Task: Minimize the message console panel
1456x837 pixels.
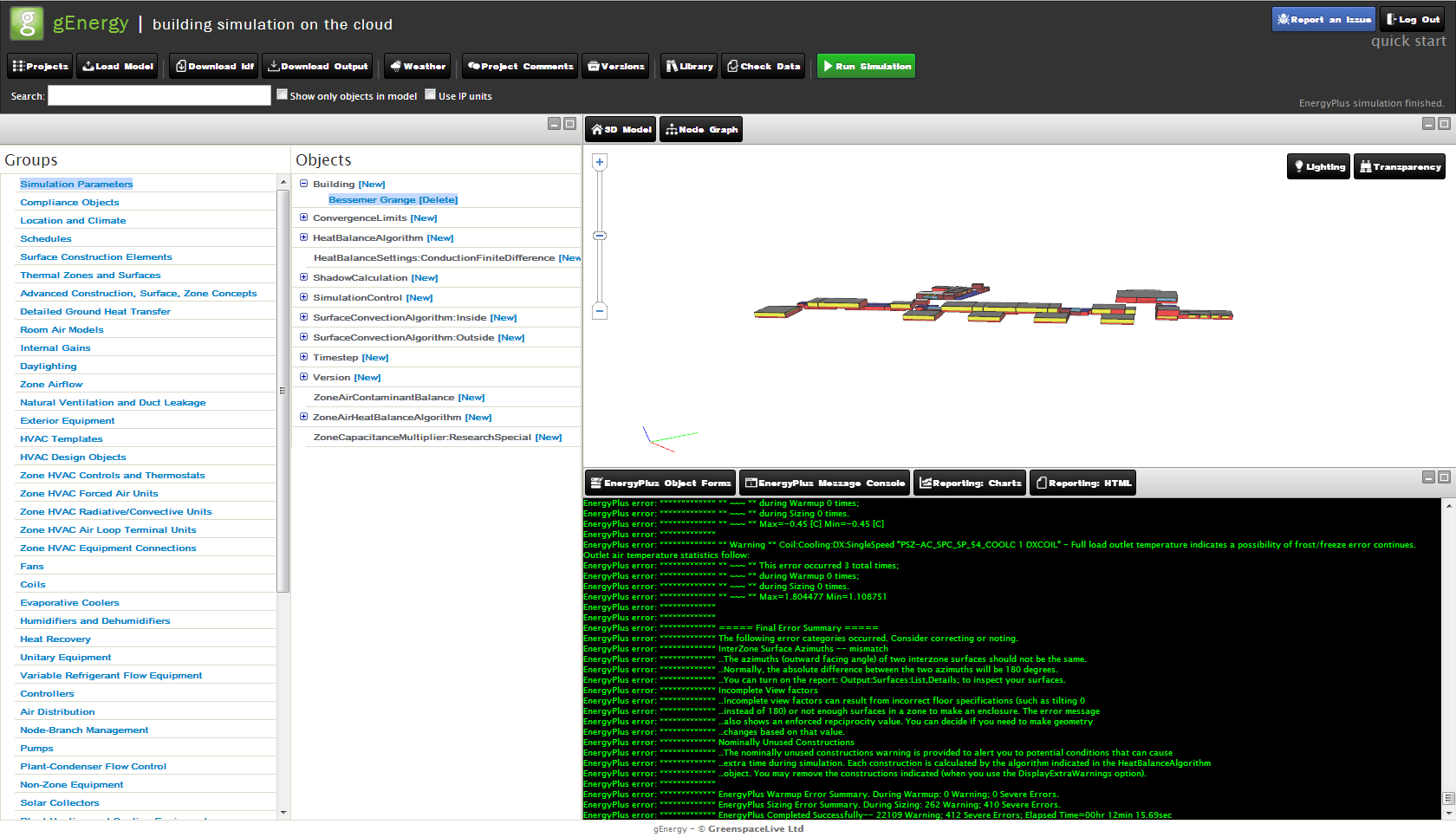Action: 1428,477
